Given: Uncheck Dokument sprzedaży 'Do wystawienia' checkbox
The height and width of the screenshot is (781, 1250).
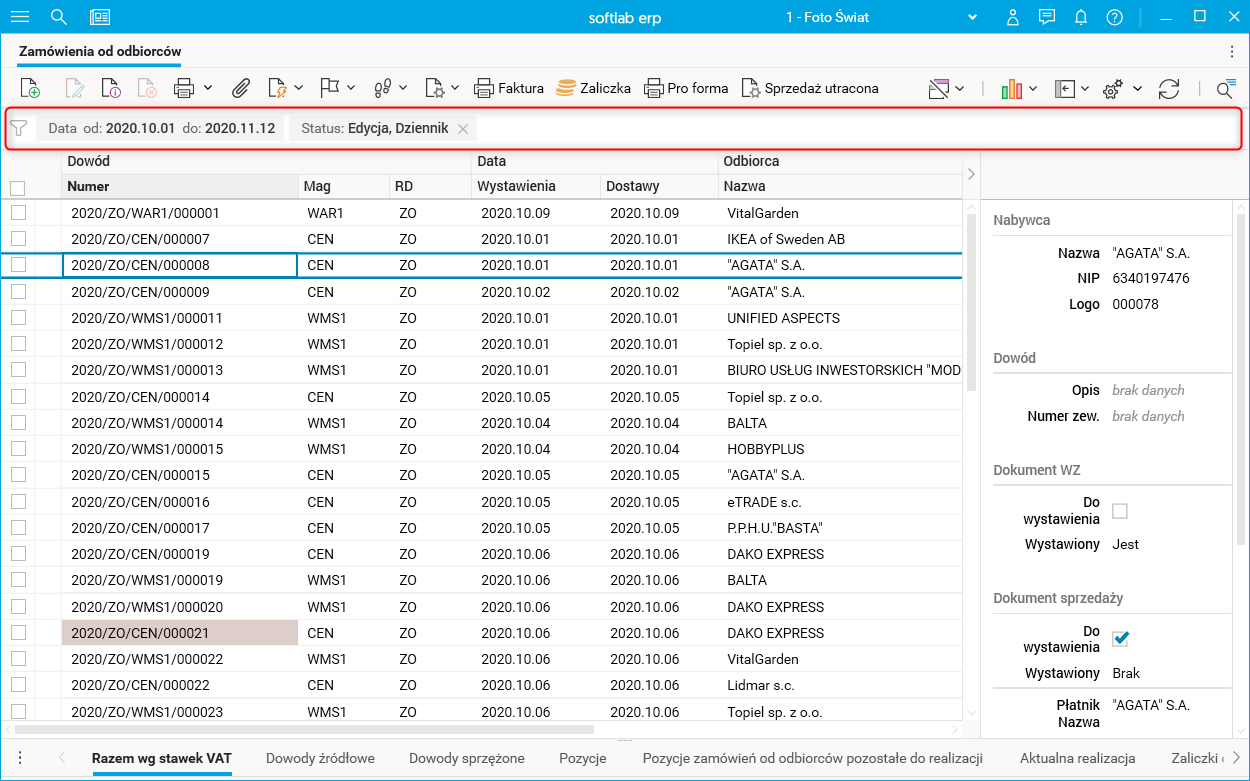Looking at the screenshot, I should click(1120, 638).
